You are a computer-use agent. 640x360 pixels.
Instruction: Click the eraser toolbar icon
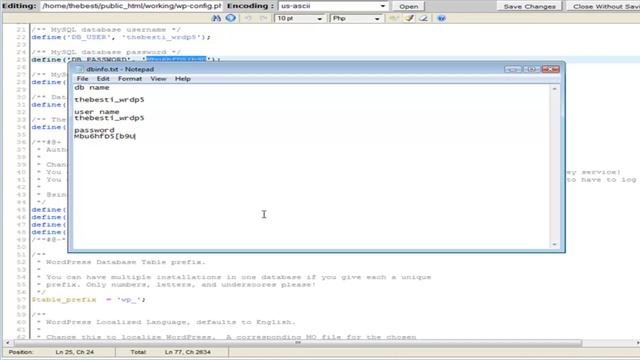point(424,18)
